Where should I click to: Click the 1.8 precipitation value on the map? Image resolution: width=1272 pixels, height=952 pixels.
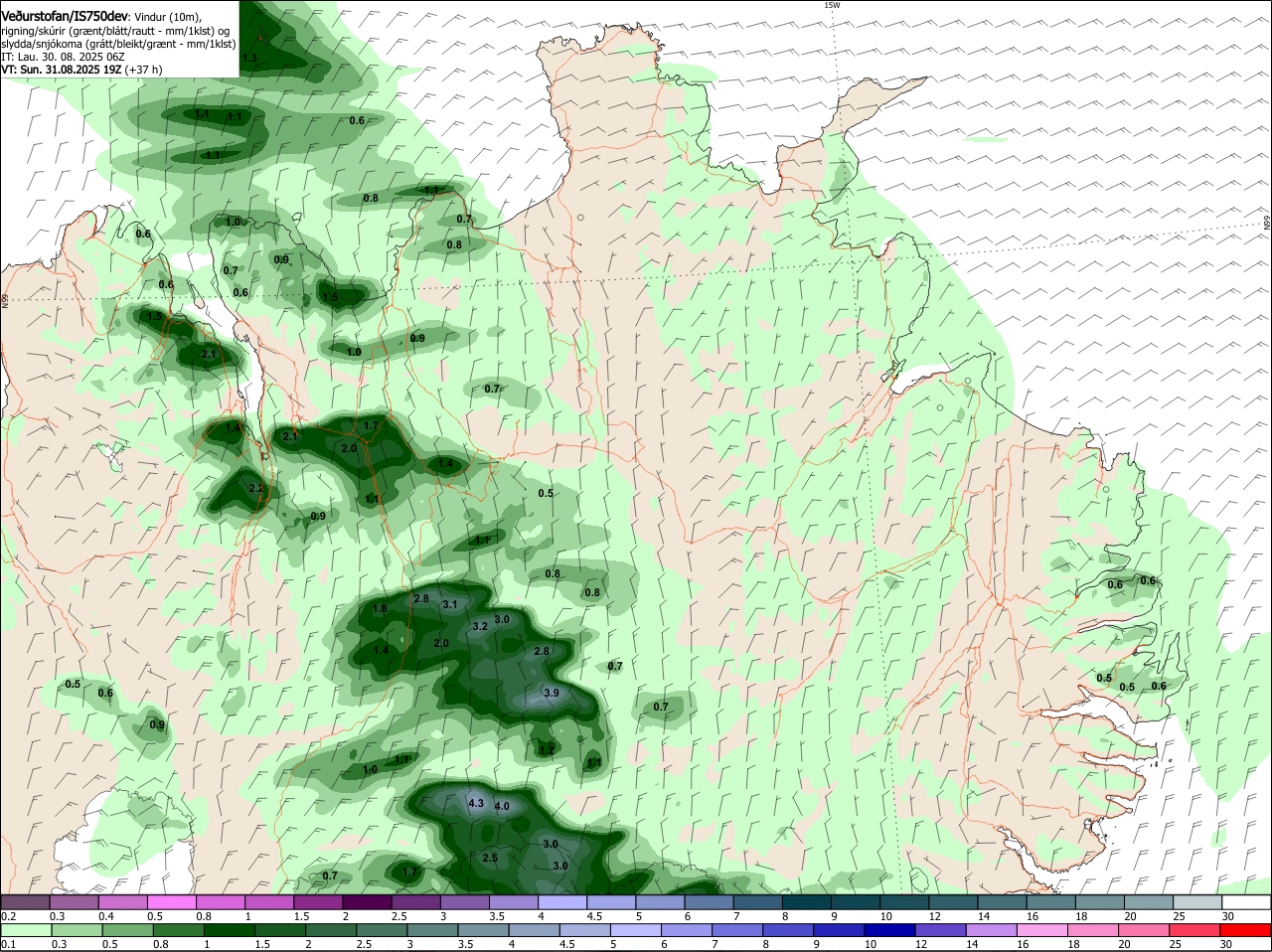[x=380, y=608]
